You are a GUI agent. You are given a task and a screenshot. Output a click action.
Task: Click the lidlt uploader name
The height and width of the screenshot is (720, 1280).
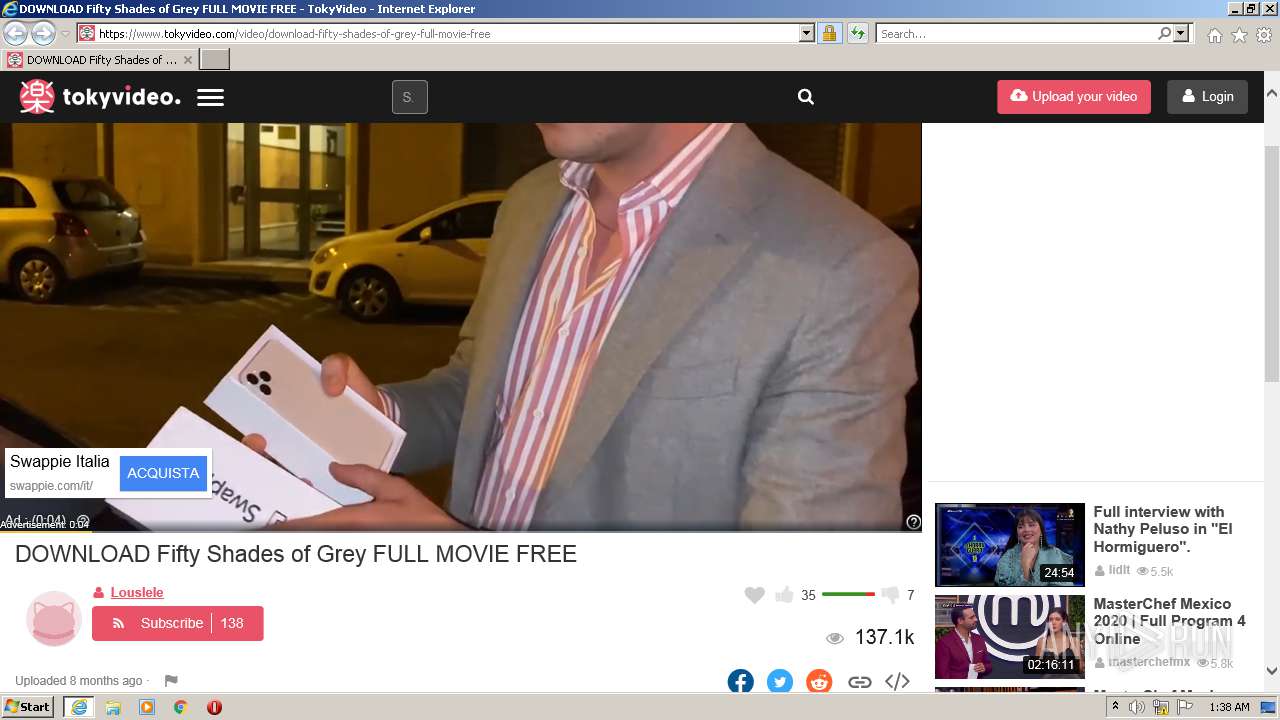[1119, 570]
